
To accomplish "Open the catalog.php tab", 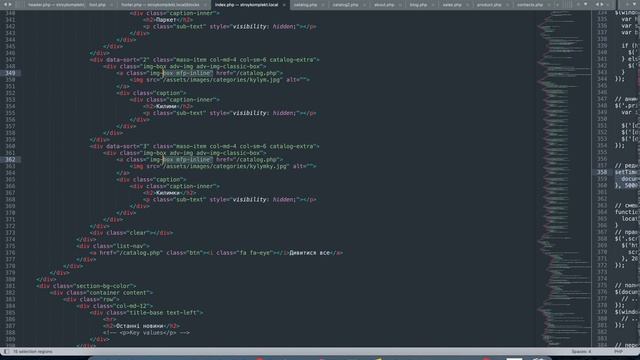I will pyautogui.click(x=305, y=5).
